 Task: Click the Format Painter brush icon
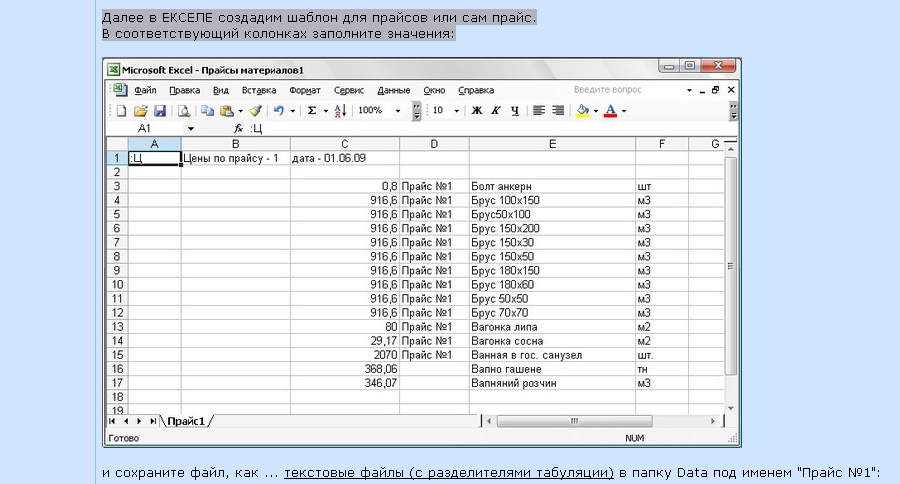pyautogui.click(x=255, y=111)
